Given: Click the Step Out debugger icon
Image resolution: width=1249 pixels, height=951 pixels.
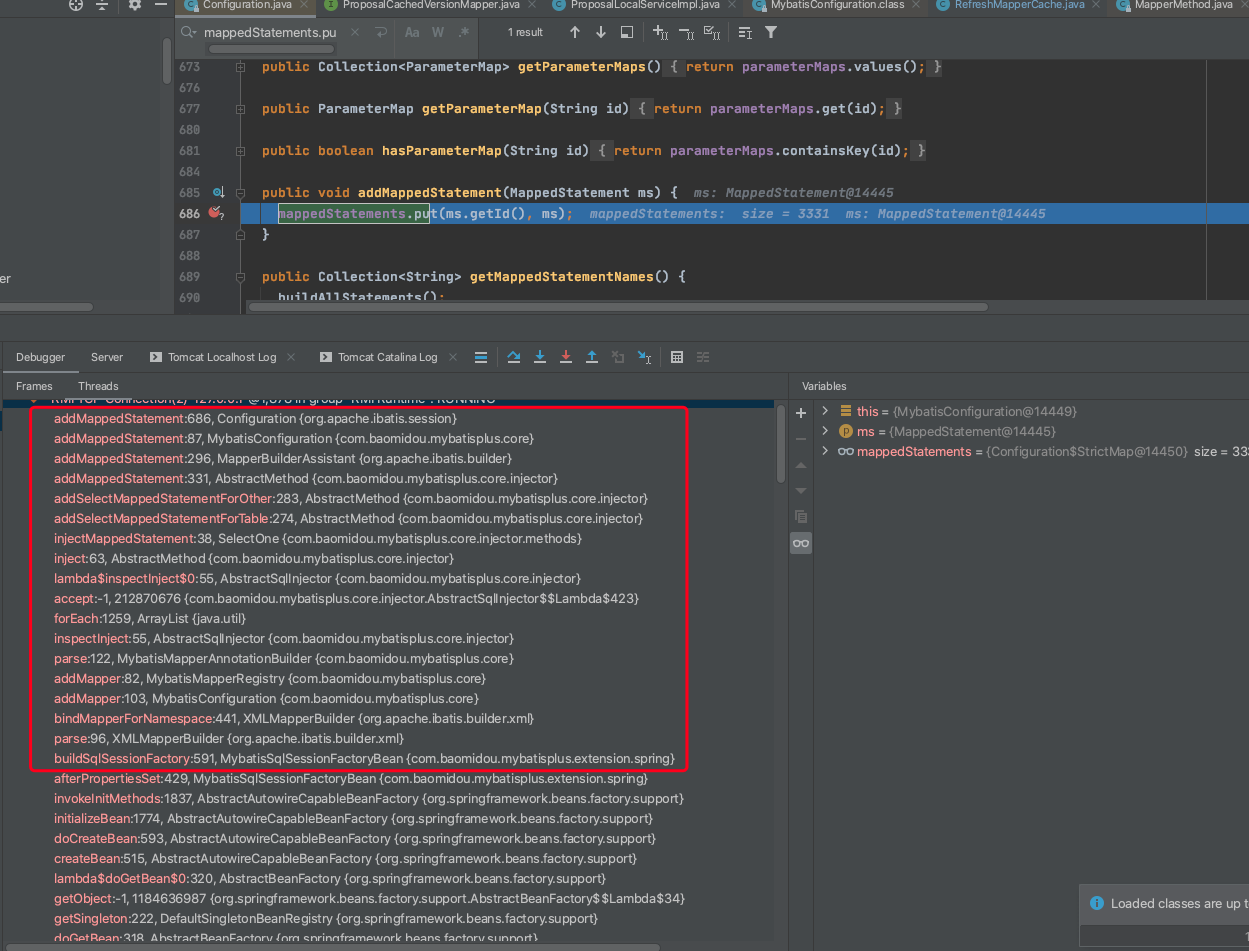Looking at the screenshot, I should (x=592, y=357).
